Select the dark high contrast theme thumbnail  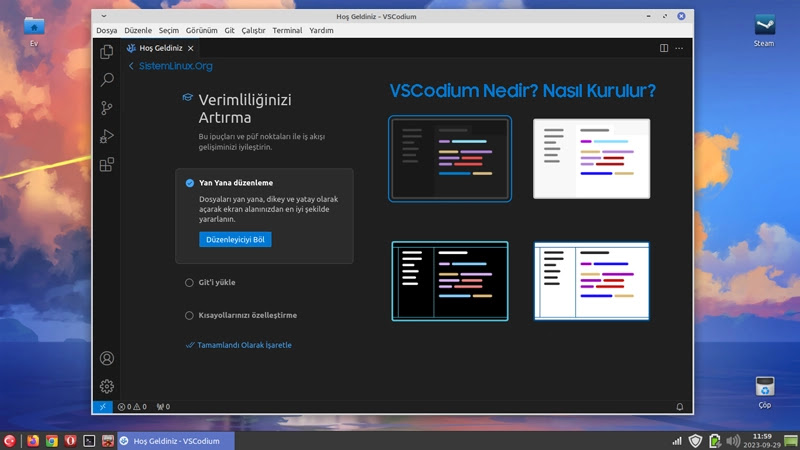click(450, 281)
